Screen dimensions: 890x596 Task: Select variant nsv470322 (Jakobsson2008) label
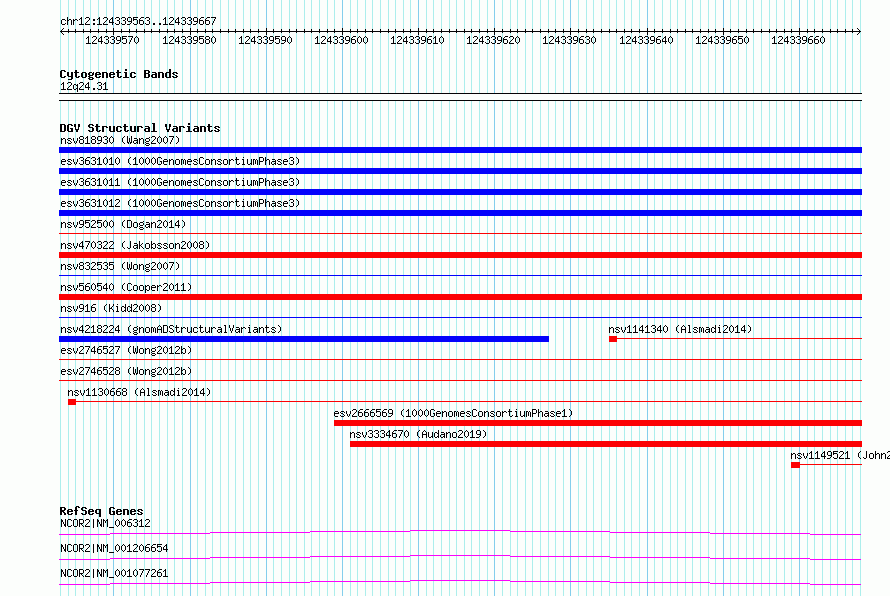coord(135,245)
